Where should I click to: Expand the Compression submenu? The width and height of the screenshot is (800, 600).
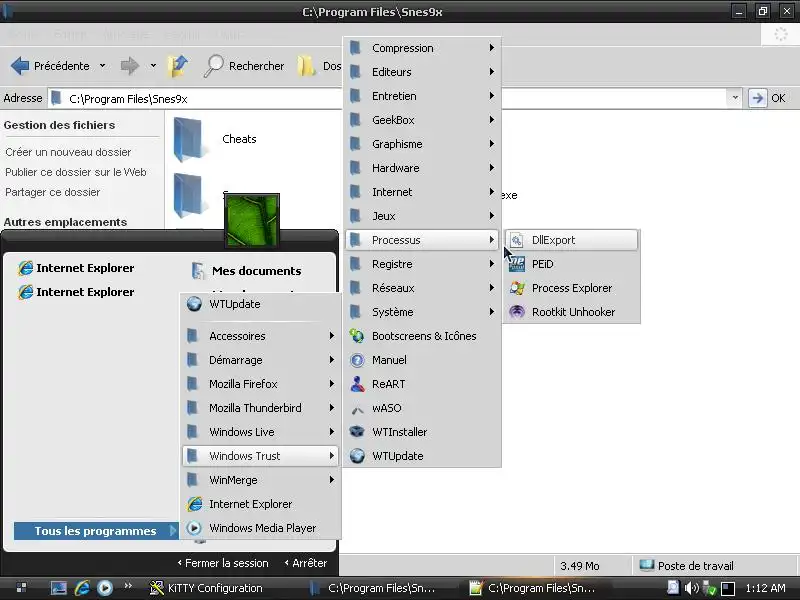click(422, 48)
